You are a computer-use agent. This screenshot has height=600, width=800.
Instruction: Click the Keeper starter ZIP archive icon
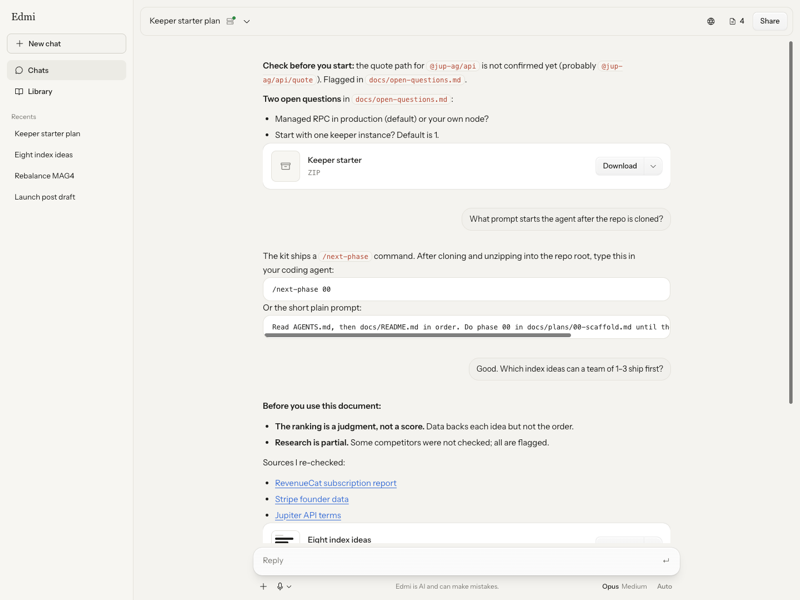click(286, 166)
